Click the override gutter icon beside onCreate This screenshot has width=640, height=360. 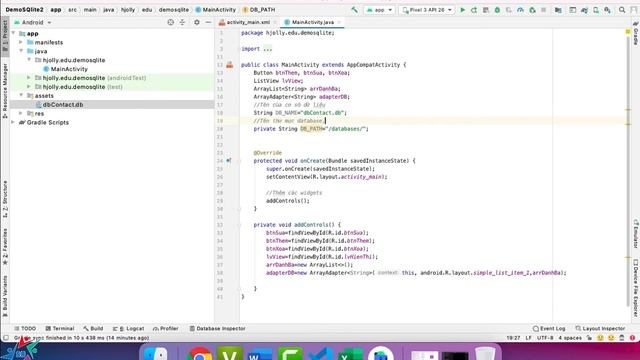pos(229,161)
